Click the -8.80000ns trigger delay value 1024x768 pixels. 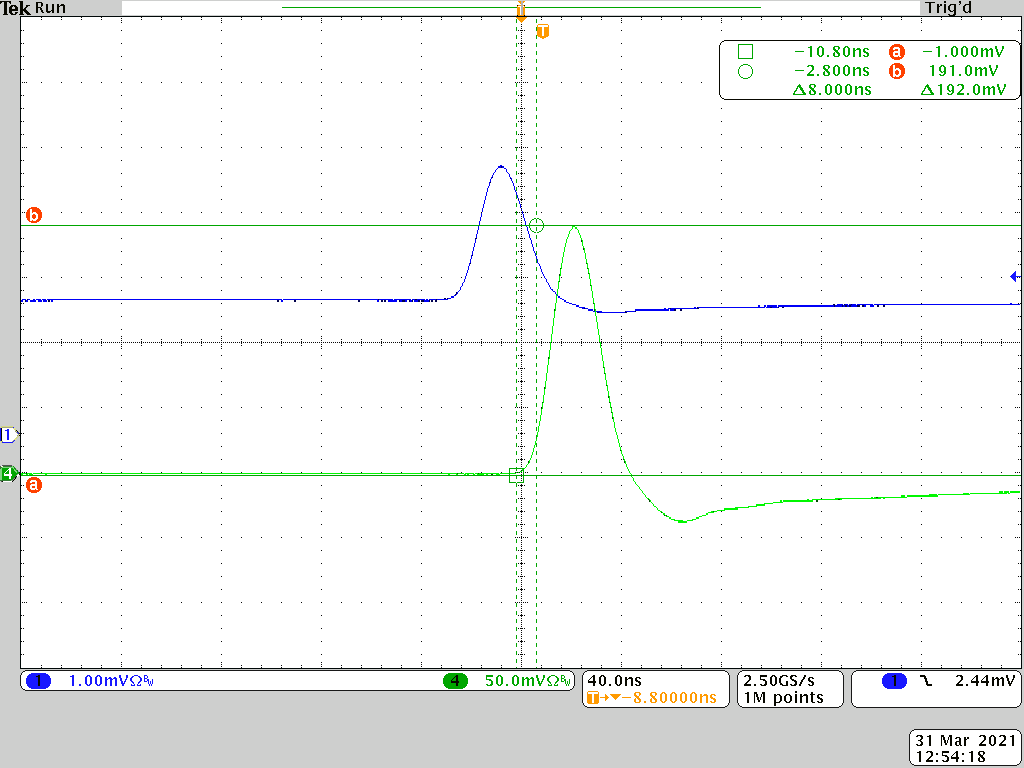(669, 697)
